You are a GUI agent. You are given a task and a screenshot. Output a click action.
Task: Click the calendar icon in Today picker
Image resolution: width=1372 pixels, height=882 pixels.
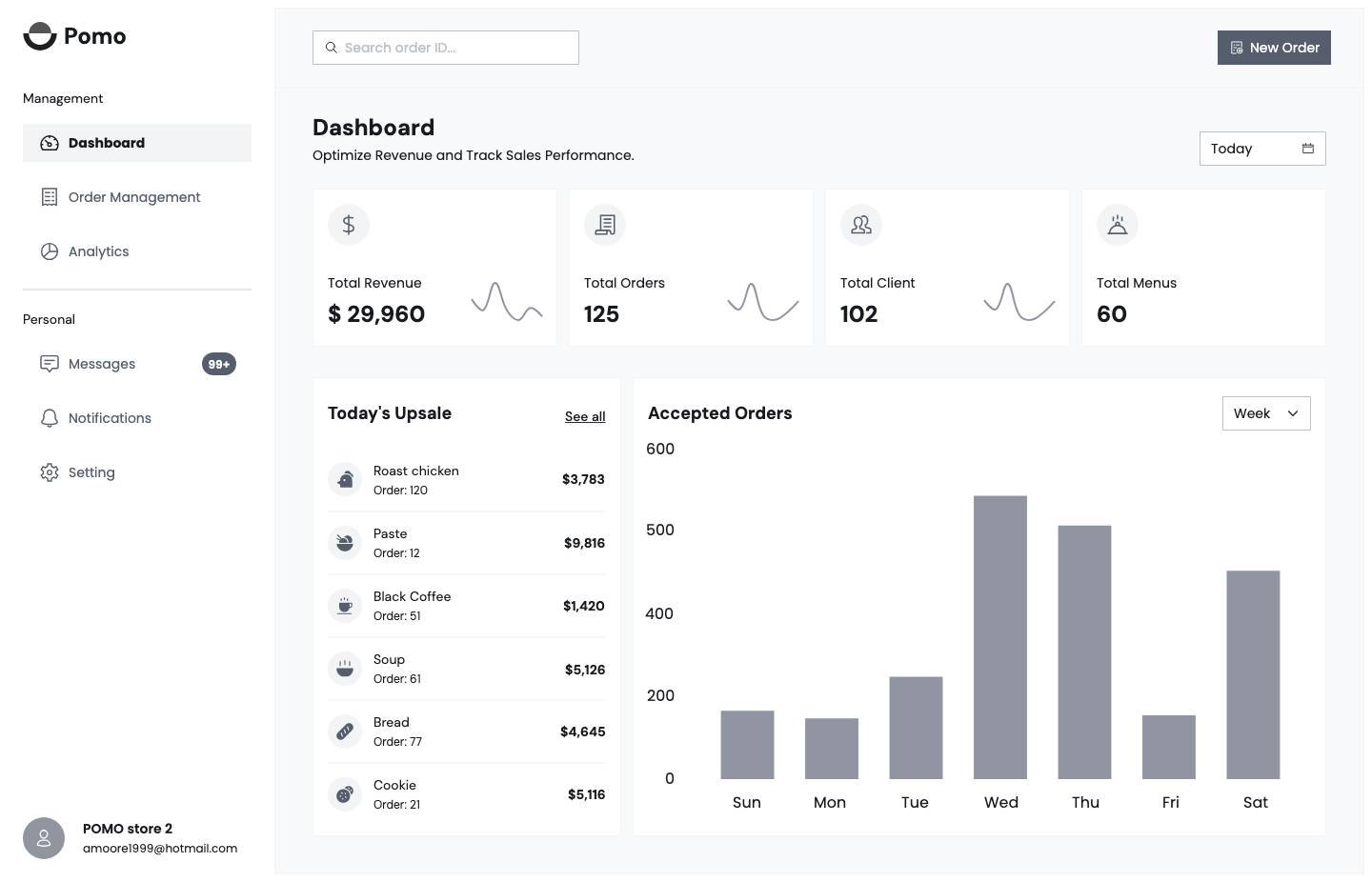[x=1308, y=149]
